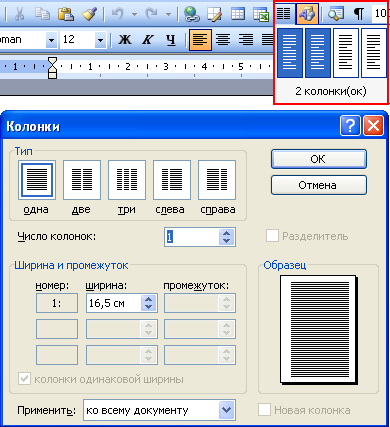
Task: Select the 'одна' one-column preset
Action: (x=37, y=180)
